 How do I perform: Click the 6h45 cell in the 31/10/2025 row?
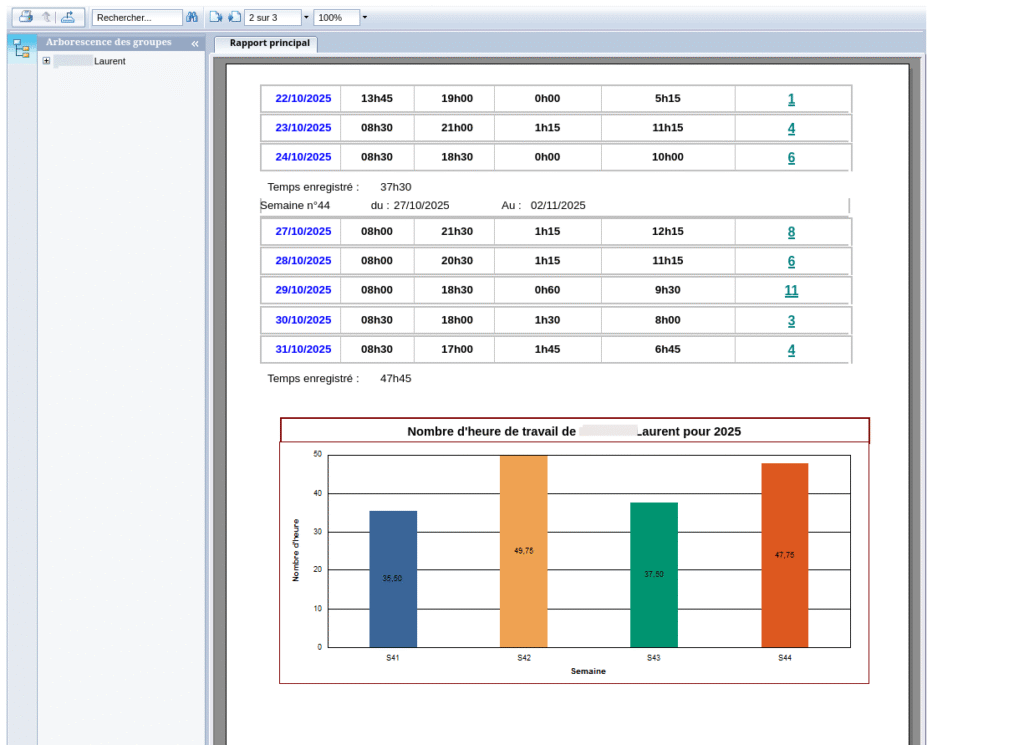pyautogui.click(x=667, y=349)
